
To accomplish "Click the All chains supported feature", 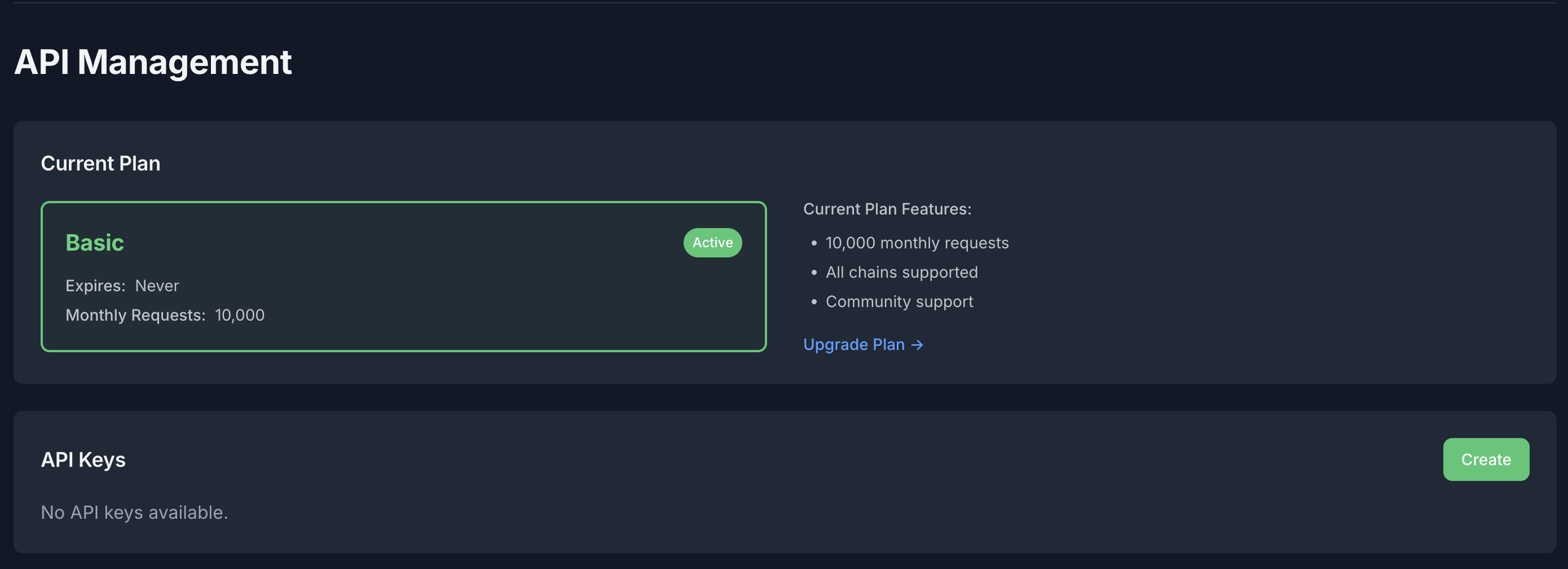I will [x=901, y=272].
